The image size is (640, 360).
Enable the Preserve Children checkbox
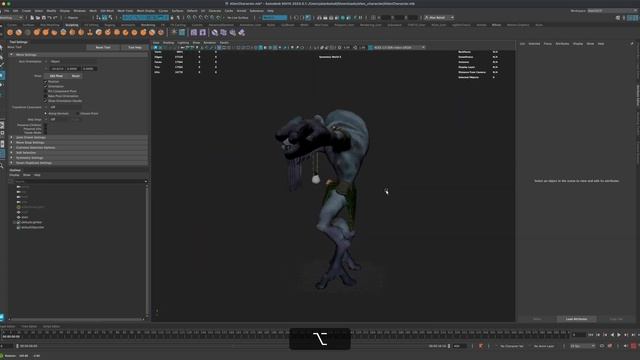pos(45,125)
